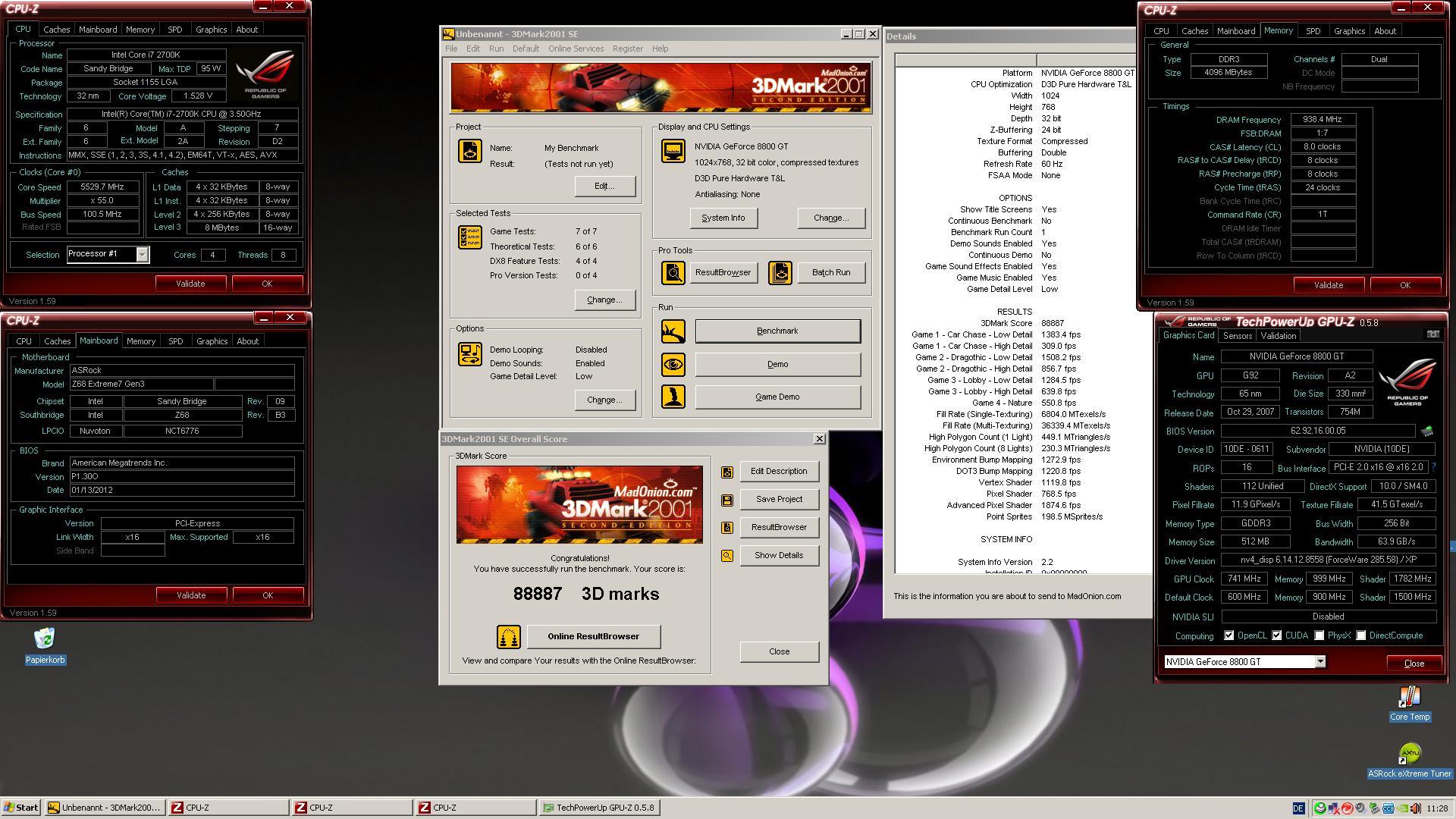The width and height of the screenshot is (1456, 819).
Task: Click the System Info button
Action: [x=723, y=218]
